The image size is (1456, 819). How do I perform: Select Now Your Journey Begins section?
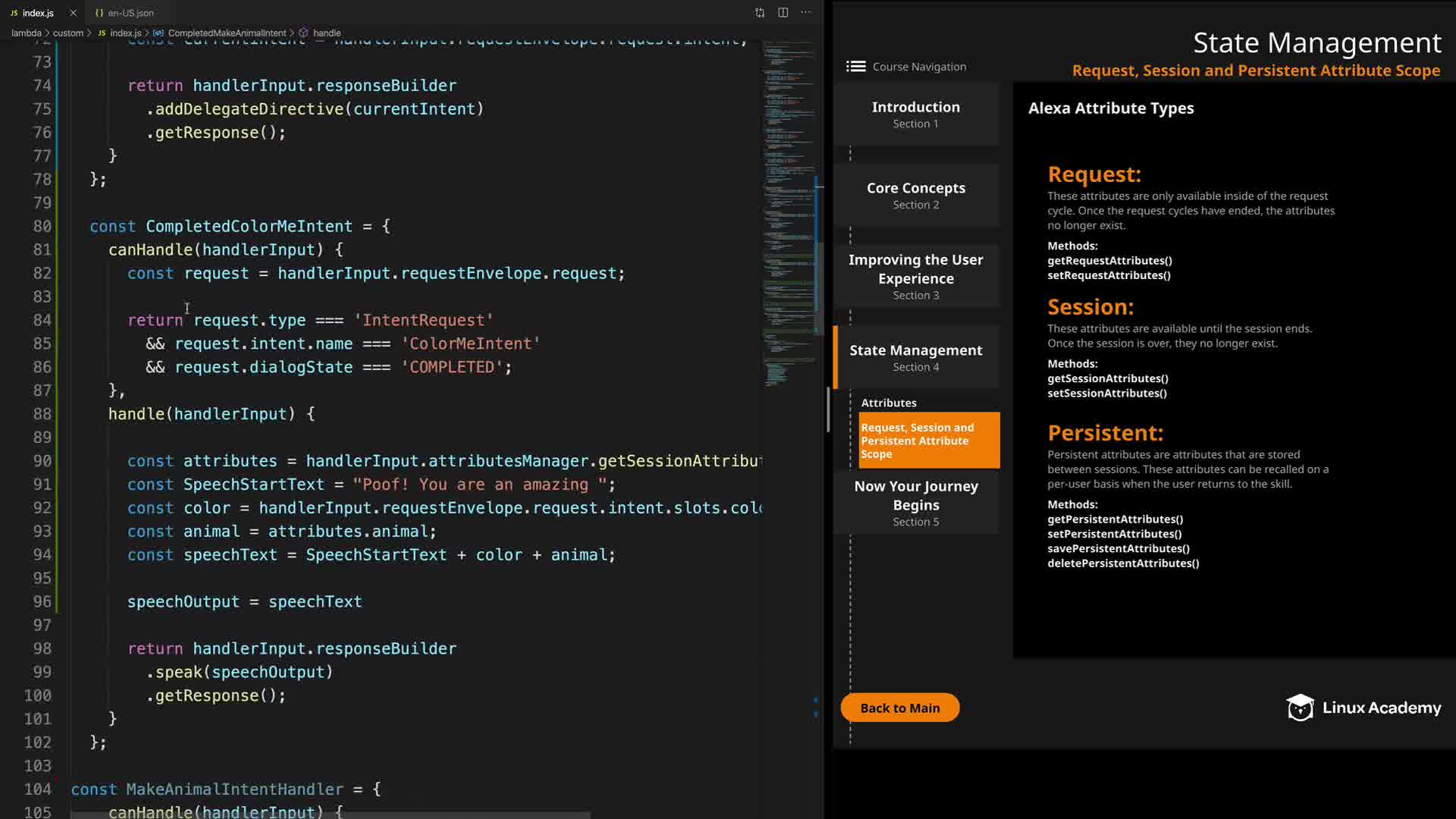(915, 502)
